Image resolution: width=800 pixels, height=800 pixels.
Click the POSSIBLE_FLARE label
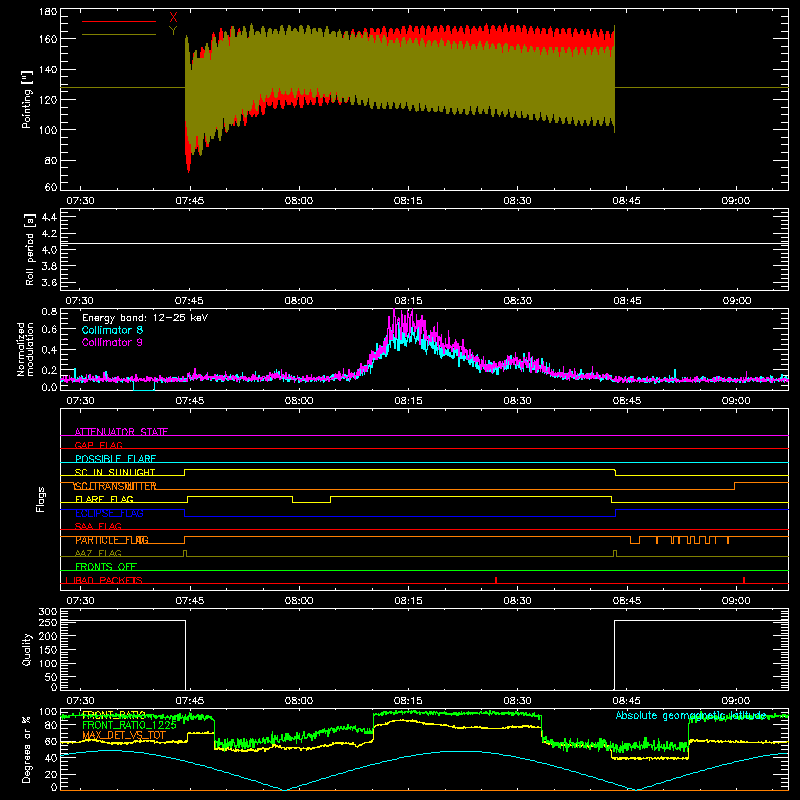115,459
